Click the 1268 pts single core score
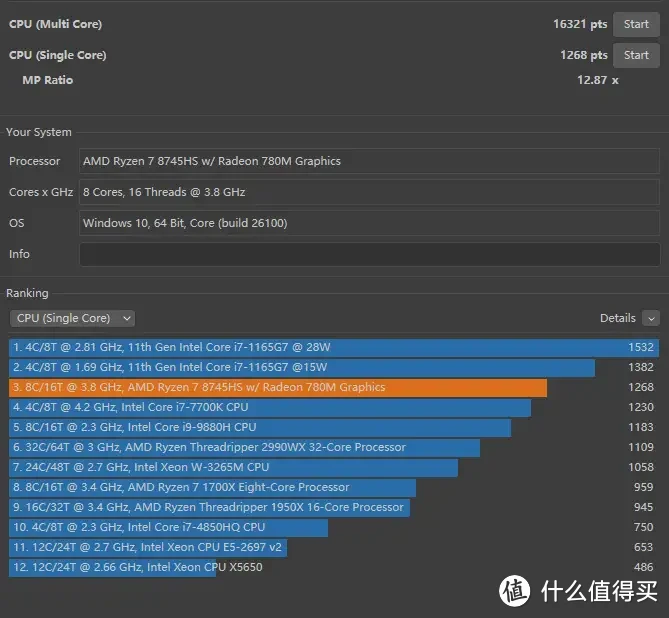 pyautogui.click(x=584, y=55)
